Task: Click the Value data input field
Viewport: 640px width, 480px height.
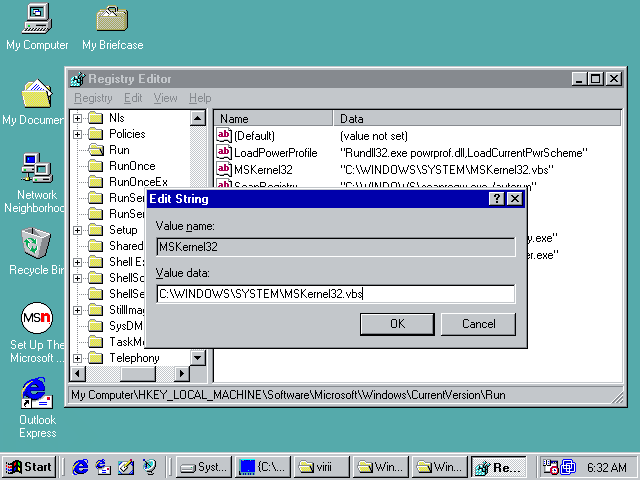Action: point(336,294)
